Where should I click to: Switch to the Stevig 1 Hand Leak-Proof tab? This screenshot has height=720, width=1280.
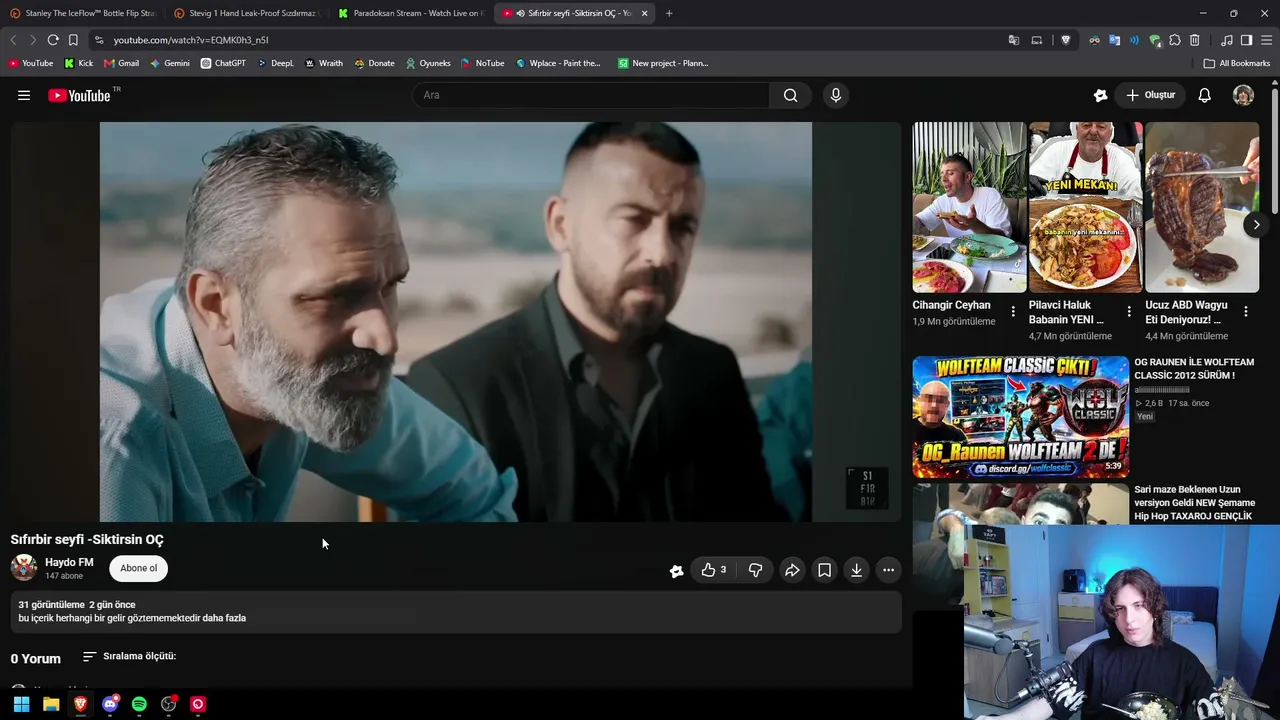coord(245,13)
